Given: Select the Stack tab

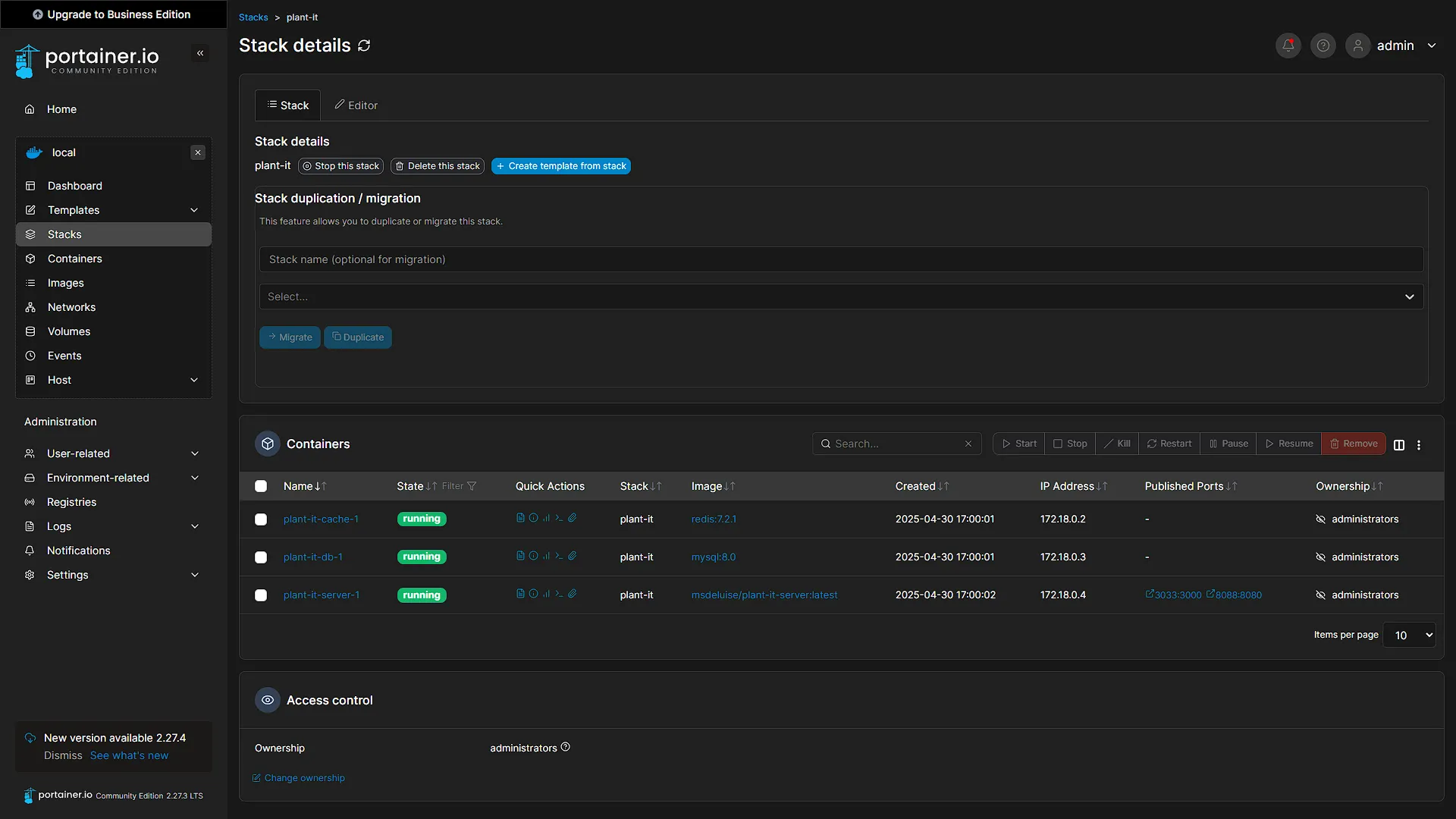Looking at the screenshot, I should point(287,105).
